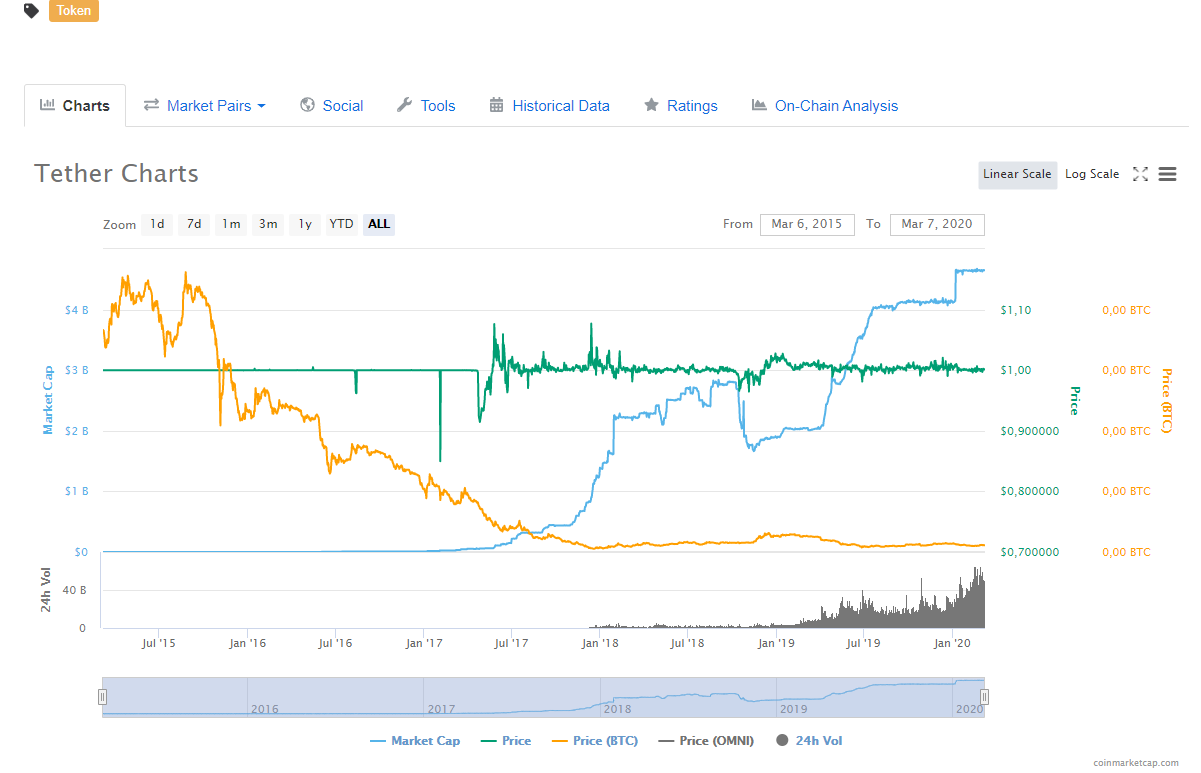Toggle Market Cap series in legend
The height and width of the screenshot is (773, 1201).
point(415,741)
